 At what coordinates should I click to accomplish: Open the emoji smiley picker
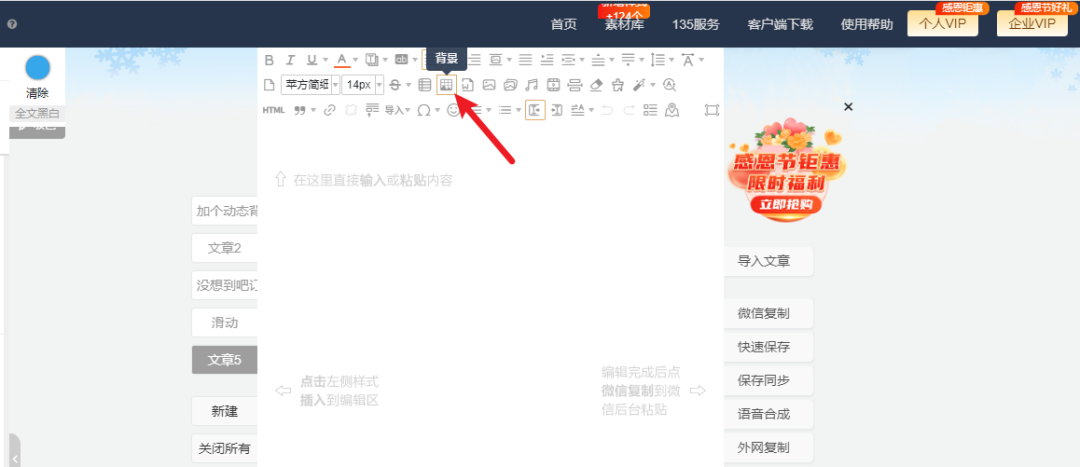[x=453, y=110]
